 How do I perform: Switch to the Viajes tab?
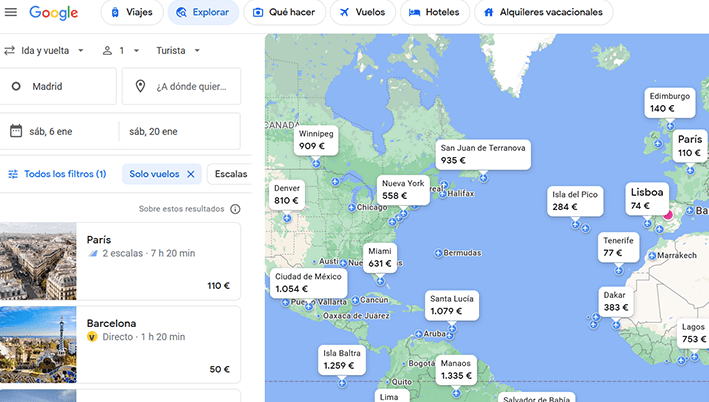click(131, 13)
